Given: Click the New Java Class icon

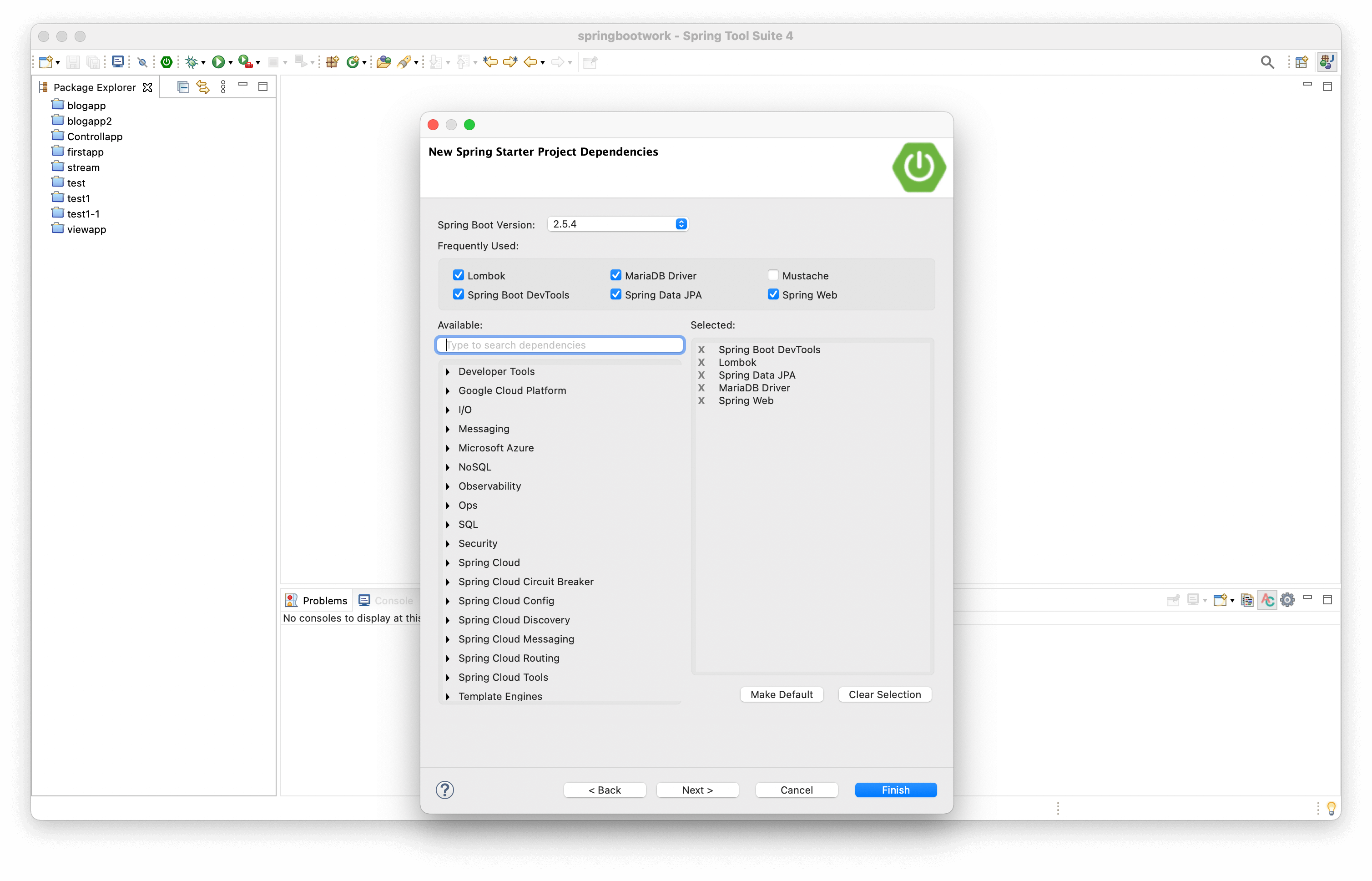Looking at the screenshot, I should 353,62.
